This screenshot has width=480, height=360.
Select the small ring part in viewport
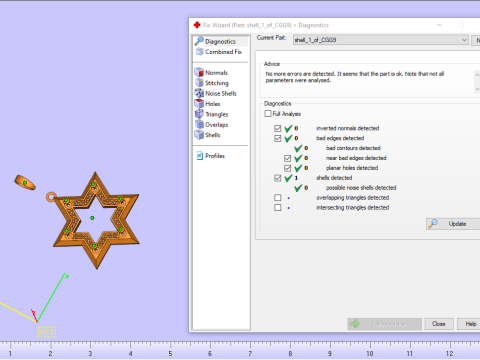coord(25,183)
